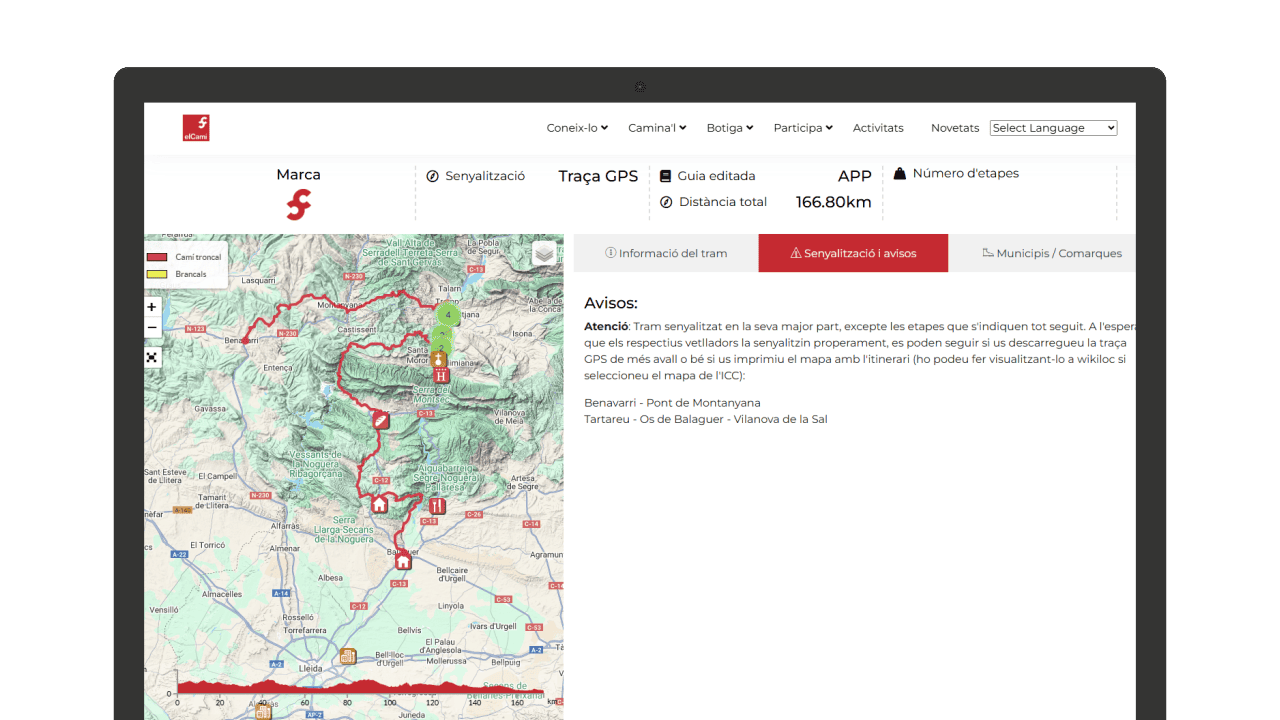This screenshot has height=720, width=1280.
Task: Select the hotel H marker on the map
Action: click(x=441, y=376)
